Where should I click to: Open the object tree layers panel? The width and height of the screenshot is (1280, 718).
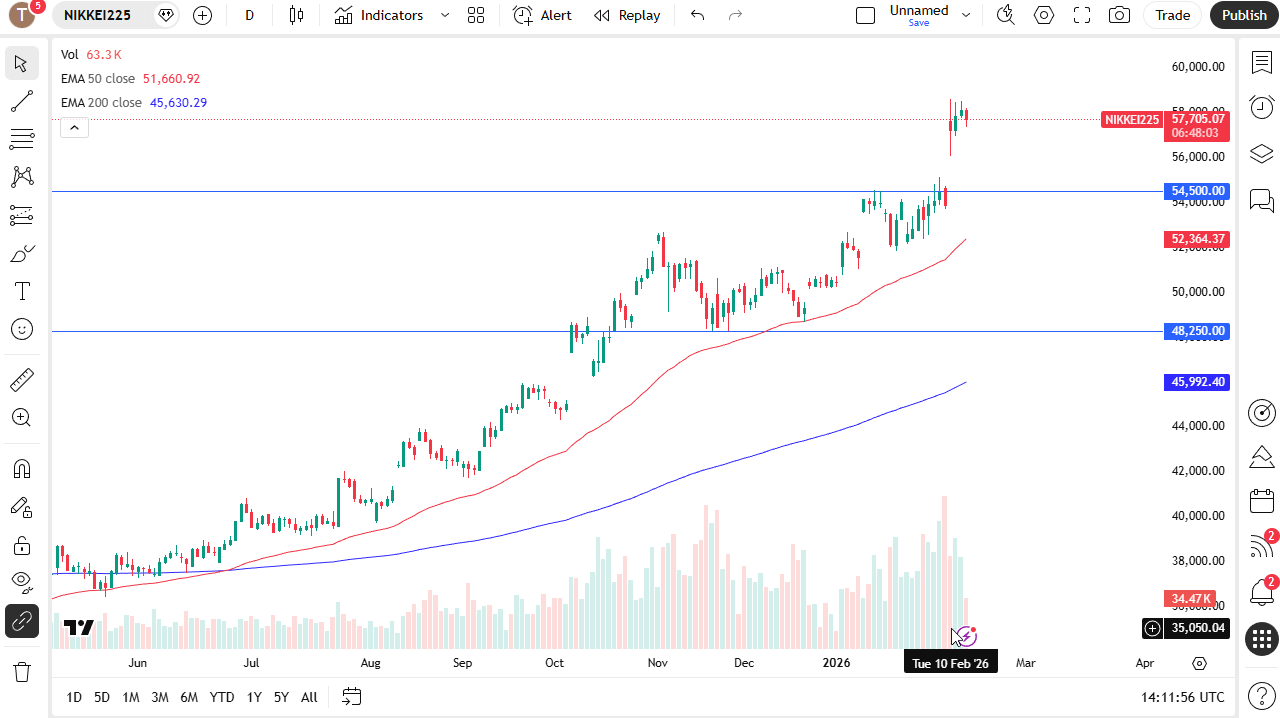pyautogui.click(x=1261, y=153)
